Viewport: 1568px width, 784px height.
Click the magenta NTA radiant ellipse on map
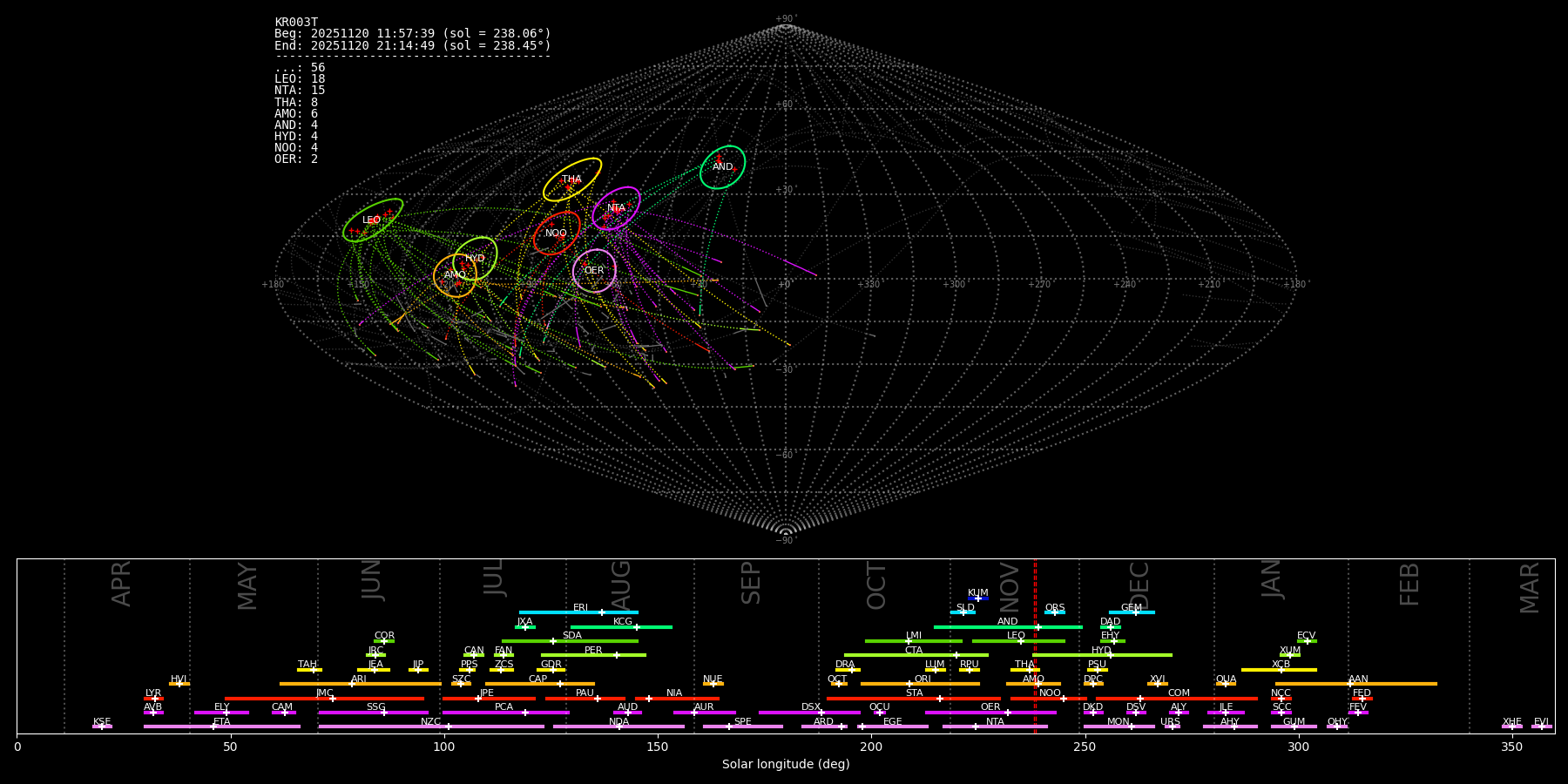pos(617,208)
